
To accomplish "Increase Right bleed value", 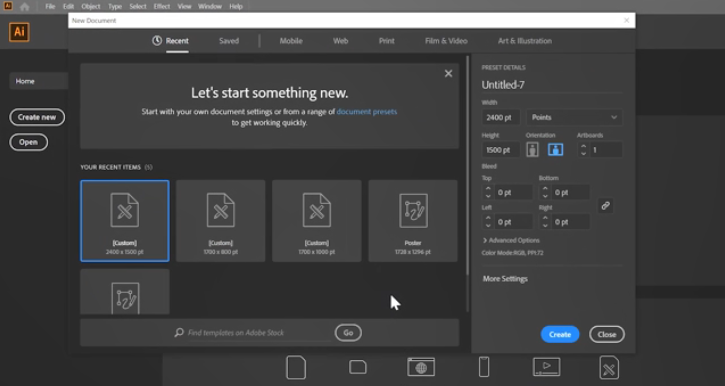I will [545, 218].
